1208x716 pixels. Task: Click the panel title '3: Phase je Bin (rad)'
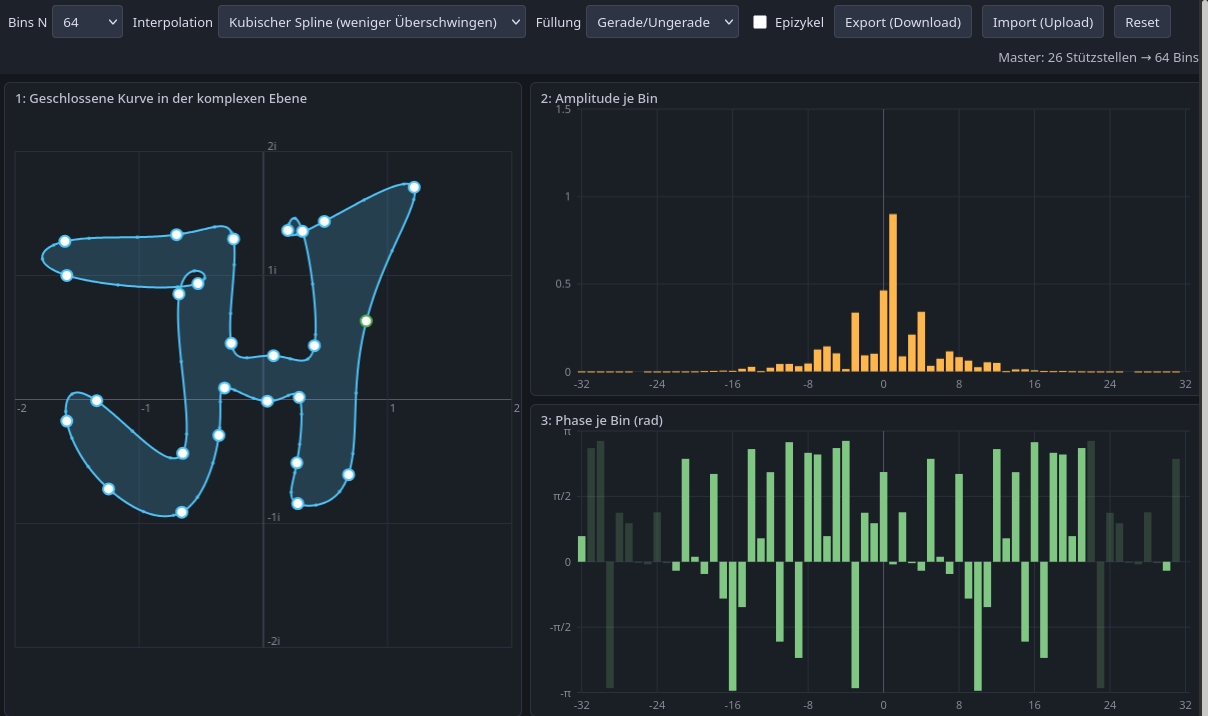(601, 420)
